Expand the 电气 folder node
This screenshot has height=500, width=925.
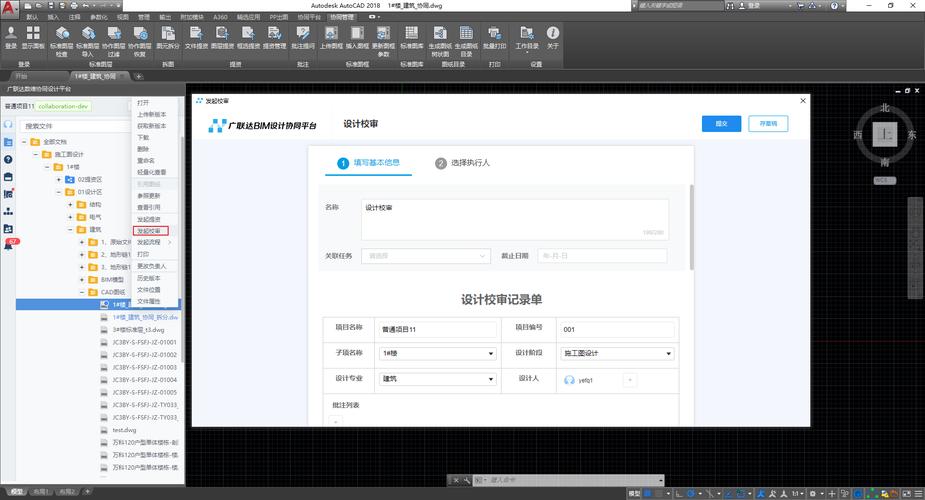(70, 217)
